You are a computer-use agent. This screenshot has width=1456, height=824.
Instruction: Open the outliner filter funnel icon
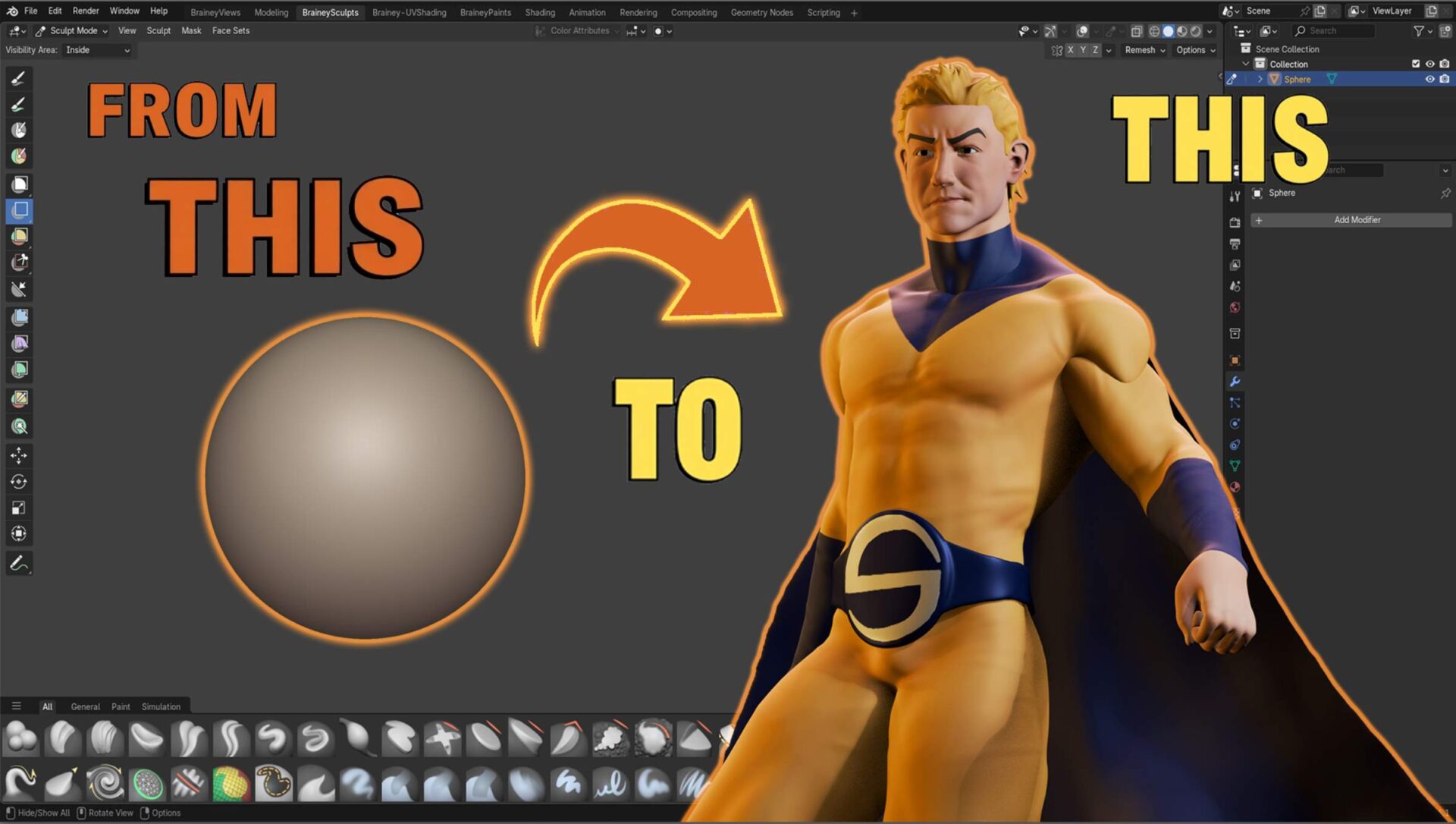(1417, 31)
